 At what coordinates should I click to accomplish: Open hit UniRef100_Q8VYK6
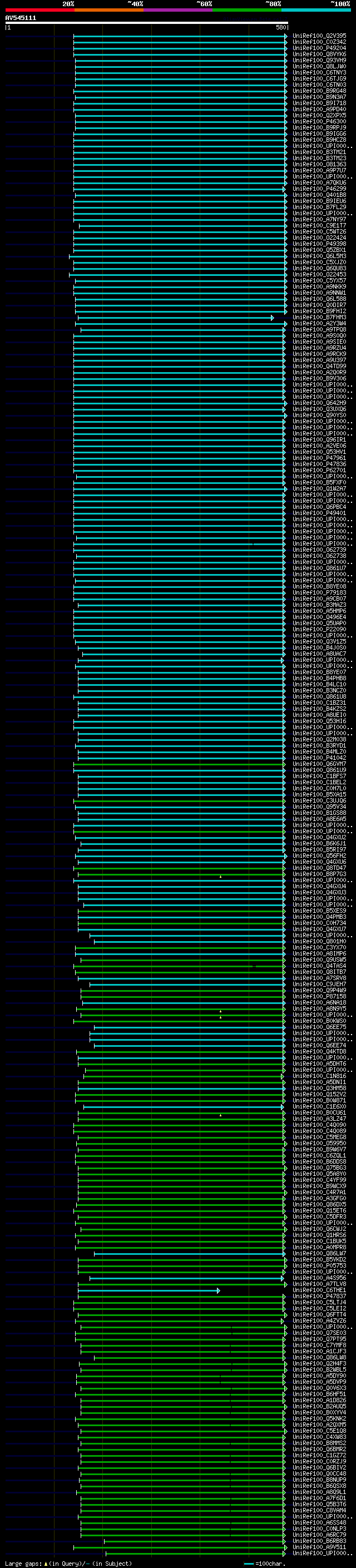[x=319, y=54]
